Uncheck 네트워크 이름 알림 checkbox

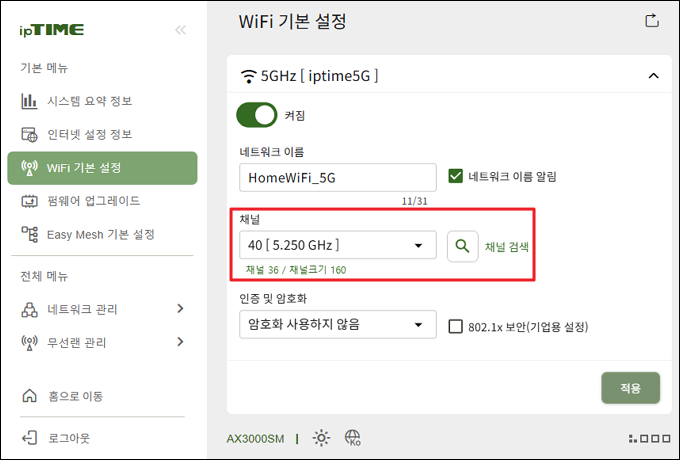(455, 176)
